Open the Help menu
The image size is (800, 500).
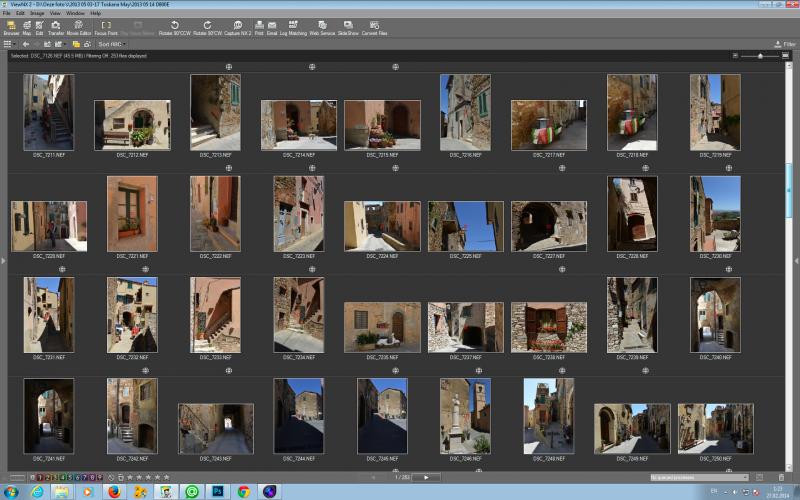[x=95, y=13]
